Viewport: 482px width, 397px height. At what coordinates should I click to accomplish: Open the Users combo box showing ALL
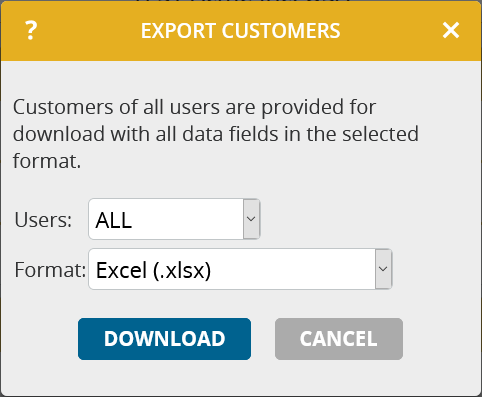[x=174, y=219]
